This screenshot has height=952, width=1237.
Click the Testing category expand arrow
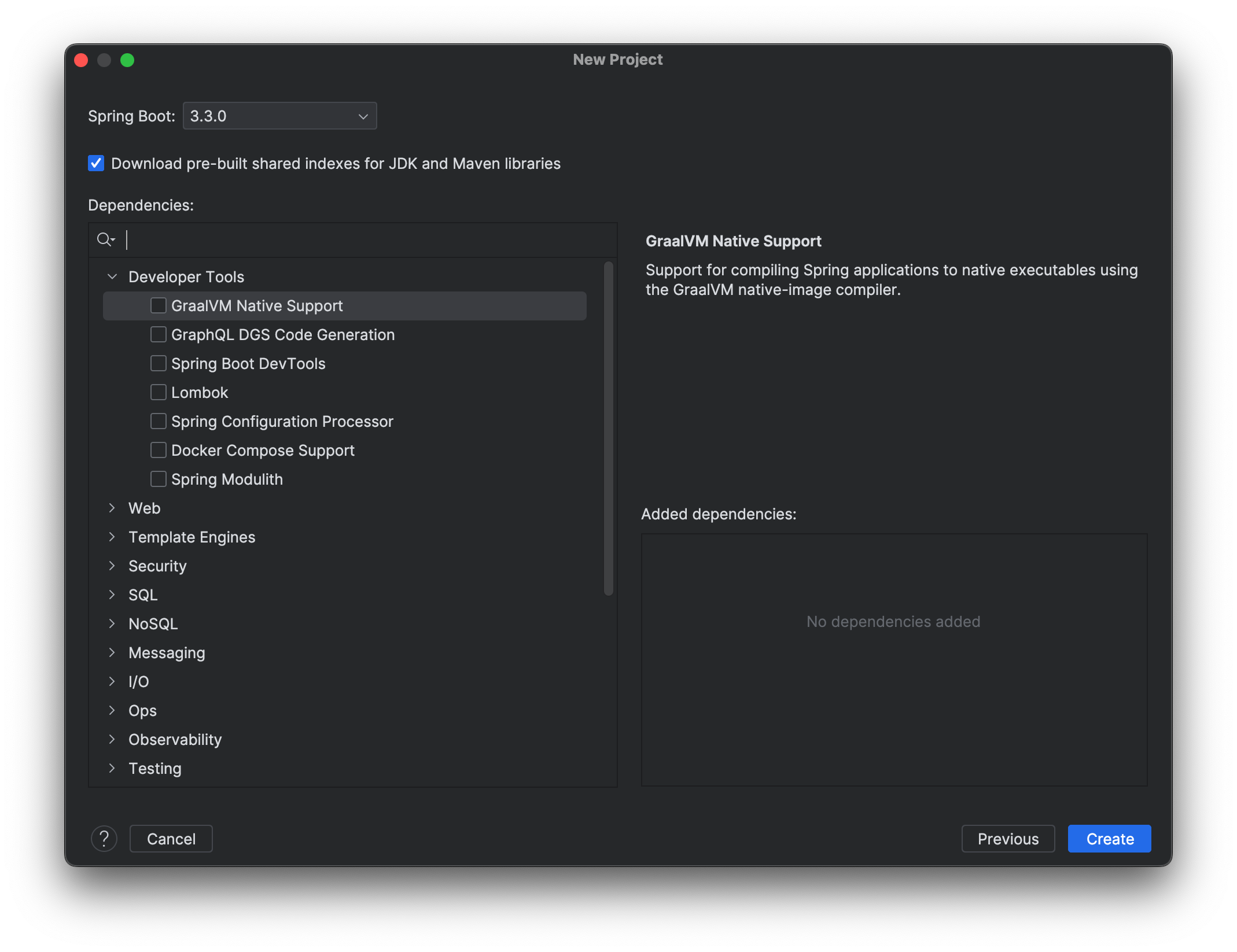click(x=113, y=768)
